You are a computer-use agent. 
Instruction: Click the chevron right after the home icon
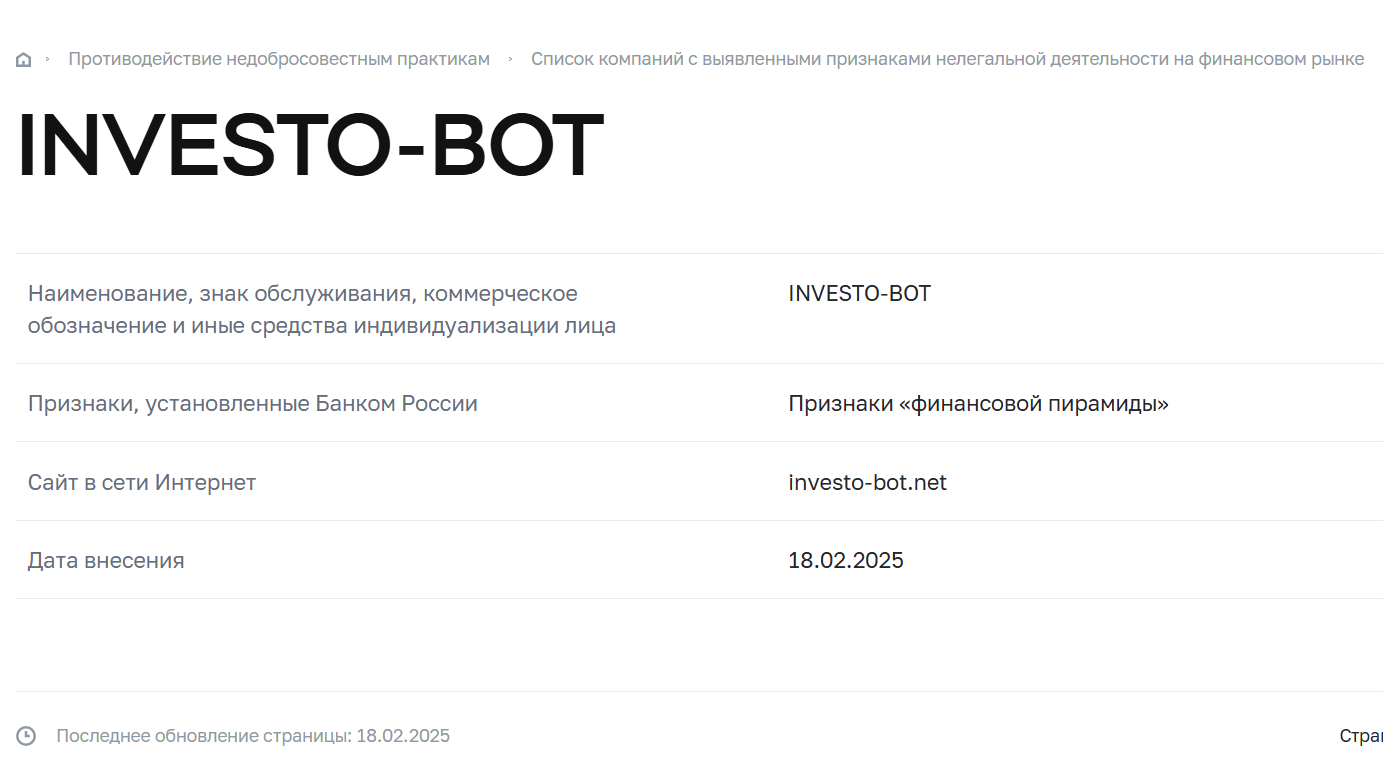48,60
